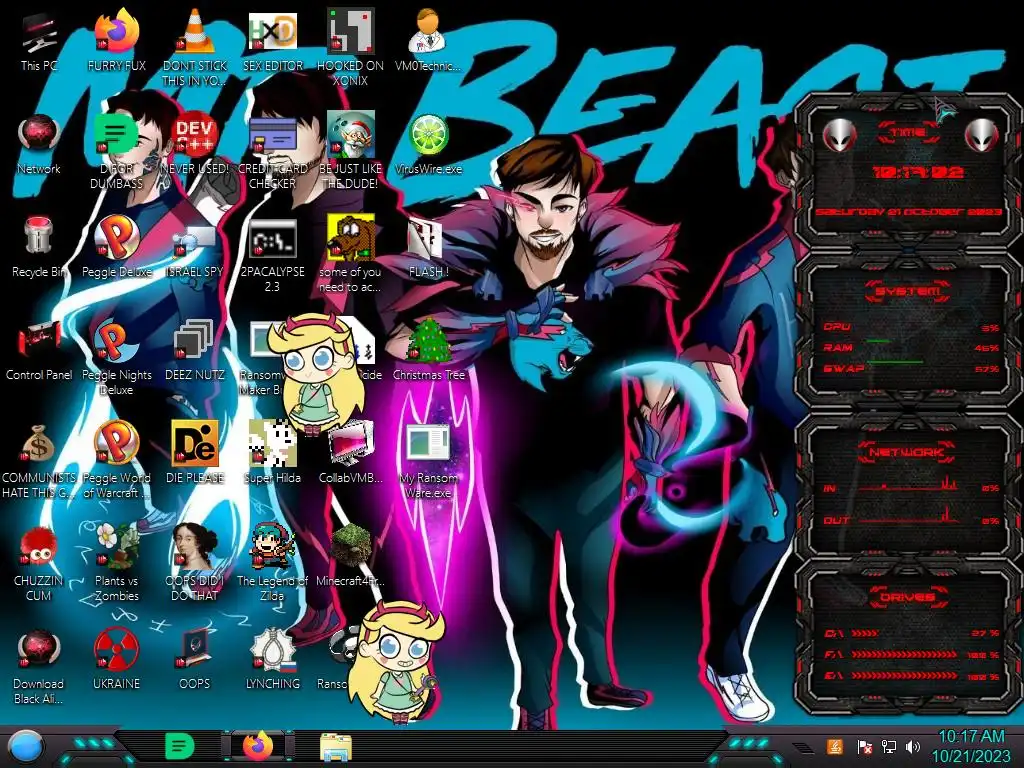Open the Christmas Tree shortcut
Viewport: 1024px width, 768px height.
tap(428, 349)
